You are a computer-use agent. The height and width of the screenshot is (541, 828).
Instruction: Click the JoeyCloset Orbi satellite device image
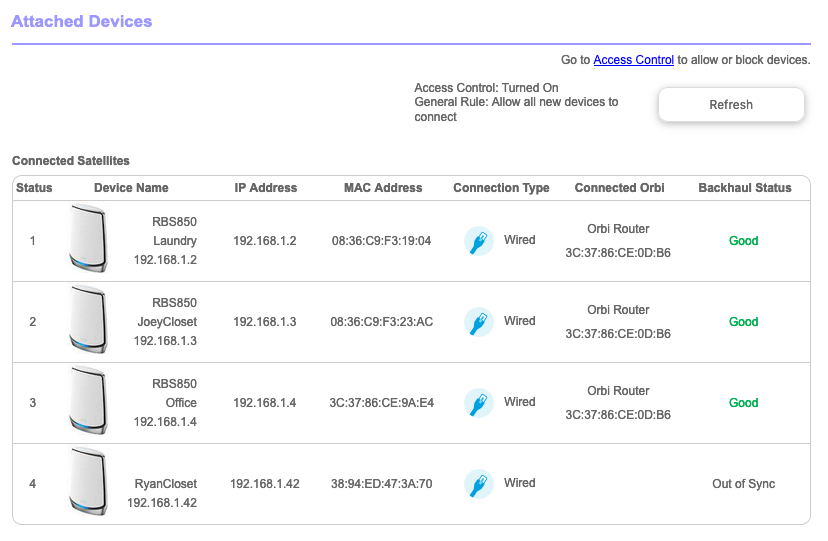pos(88,321)
